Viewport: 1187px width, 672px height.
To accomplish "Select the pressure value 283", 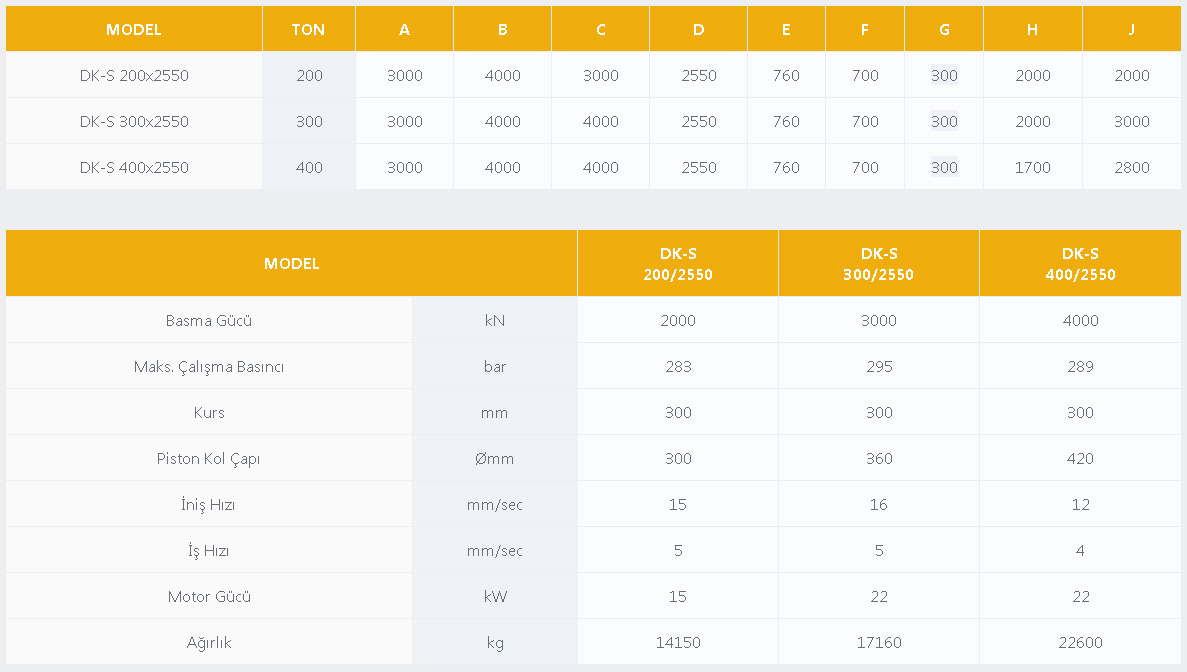I will tap(678, 367).
